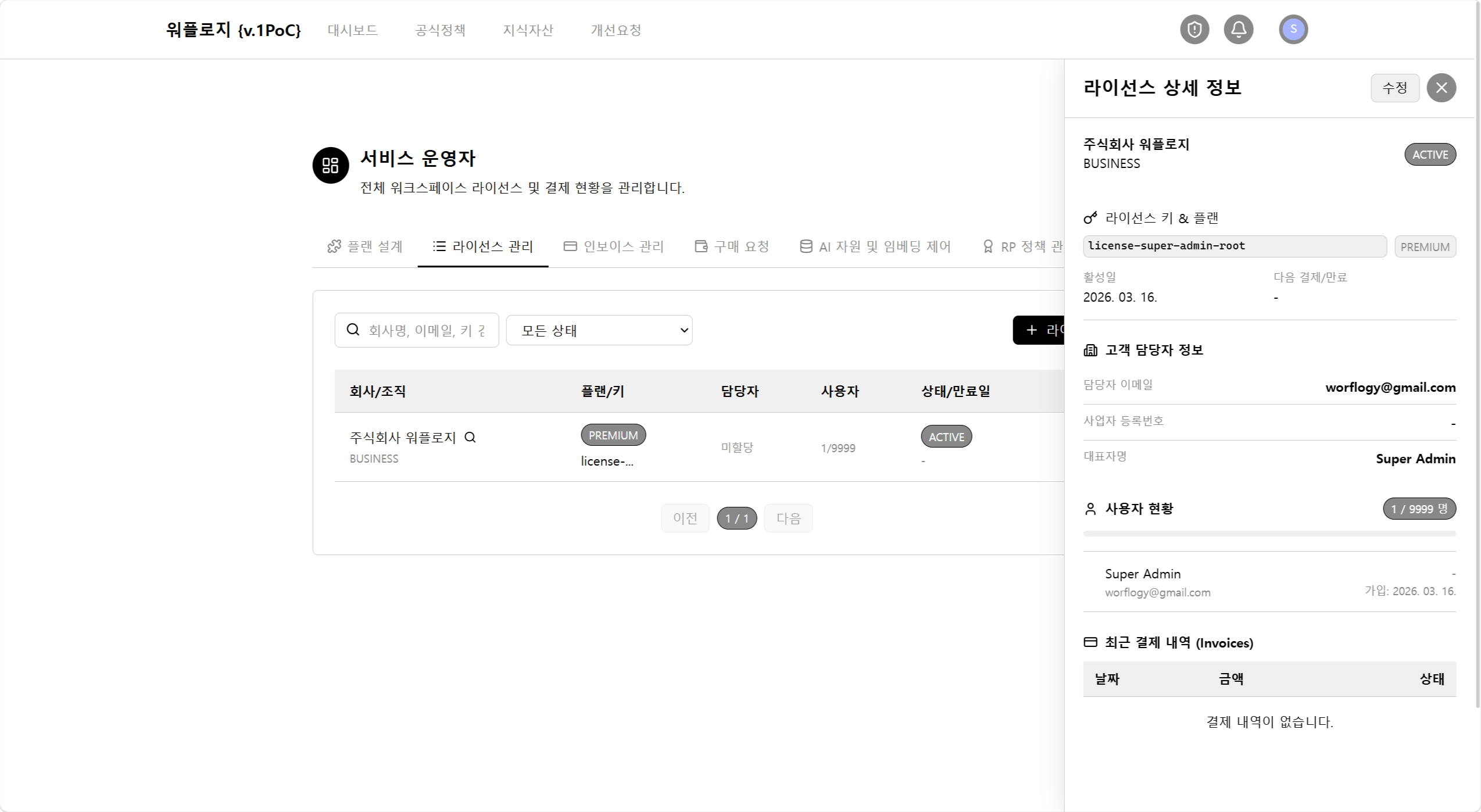
Task: Click the ACTIVE badge in detail panel
Action: 1430,155
